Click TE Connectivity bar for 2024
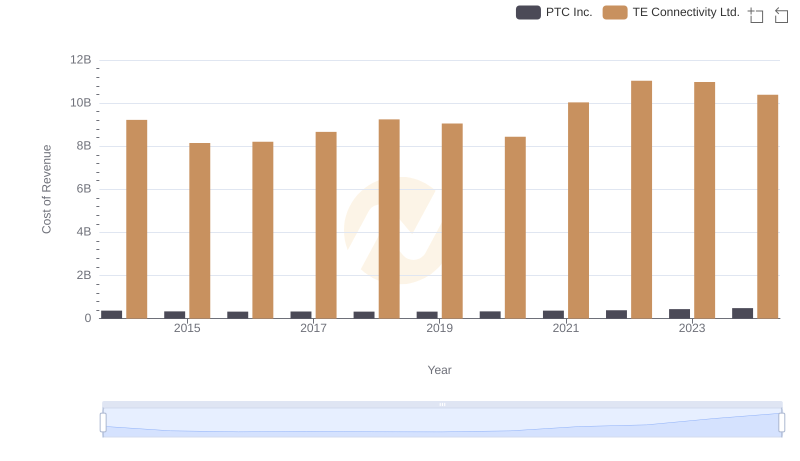The image size is (800, 461). (x=767, y=207)
